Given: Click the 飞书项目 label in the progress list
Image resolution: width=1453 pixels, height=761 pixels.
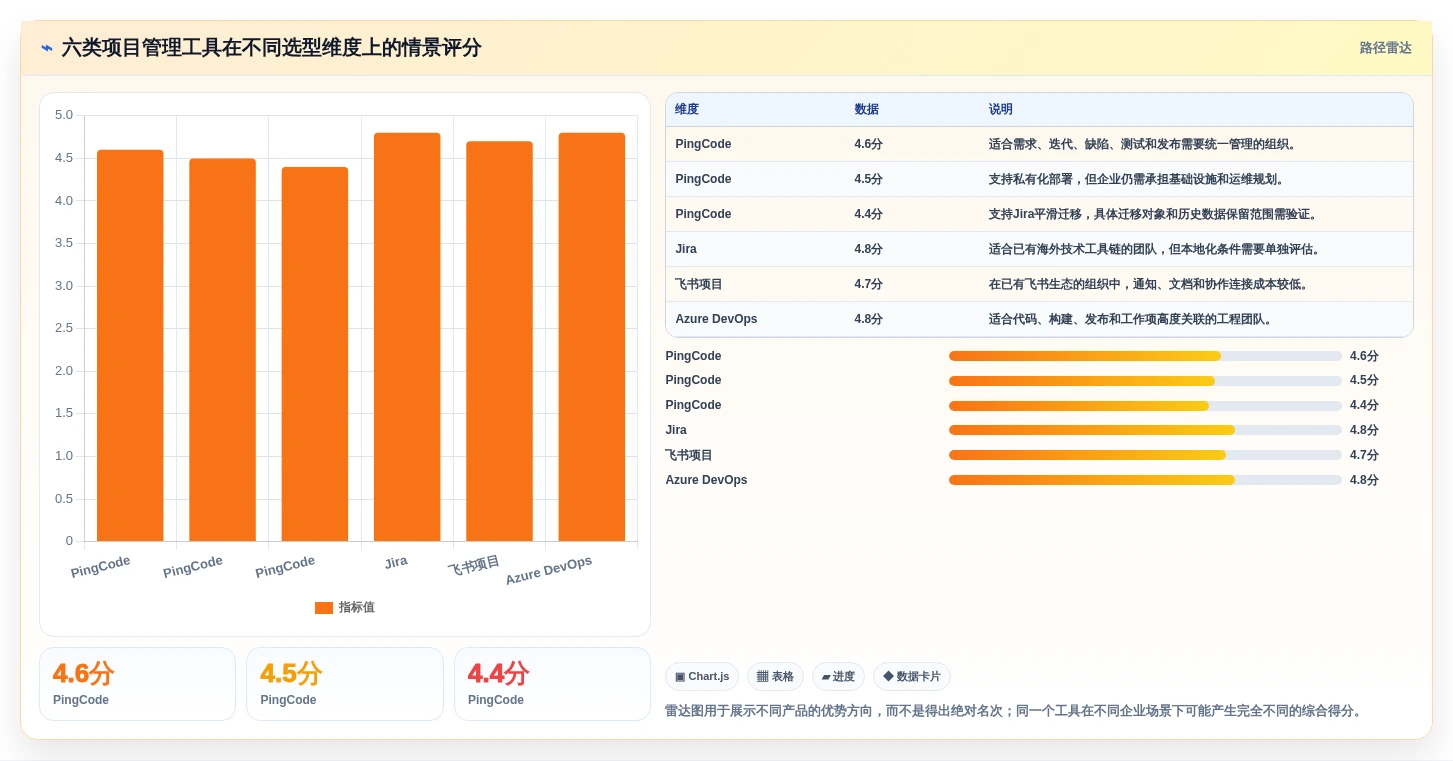Looking at the screenshot, I should click(689, 455).
